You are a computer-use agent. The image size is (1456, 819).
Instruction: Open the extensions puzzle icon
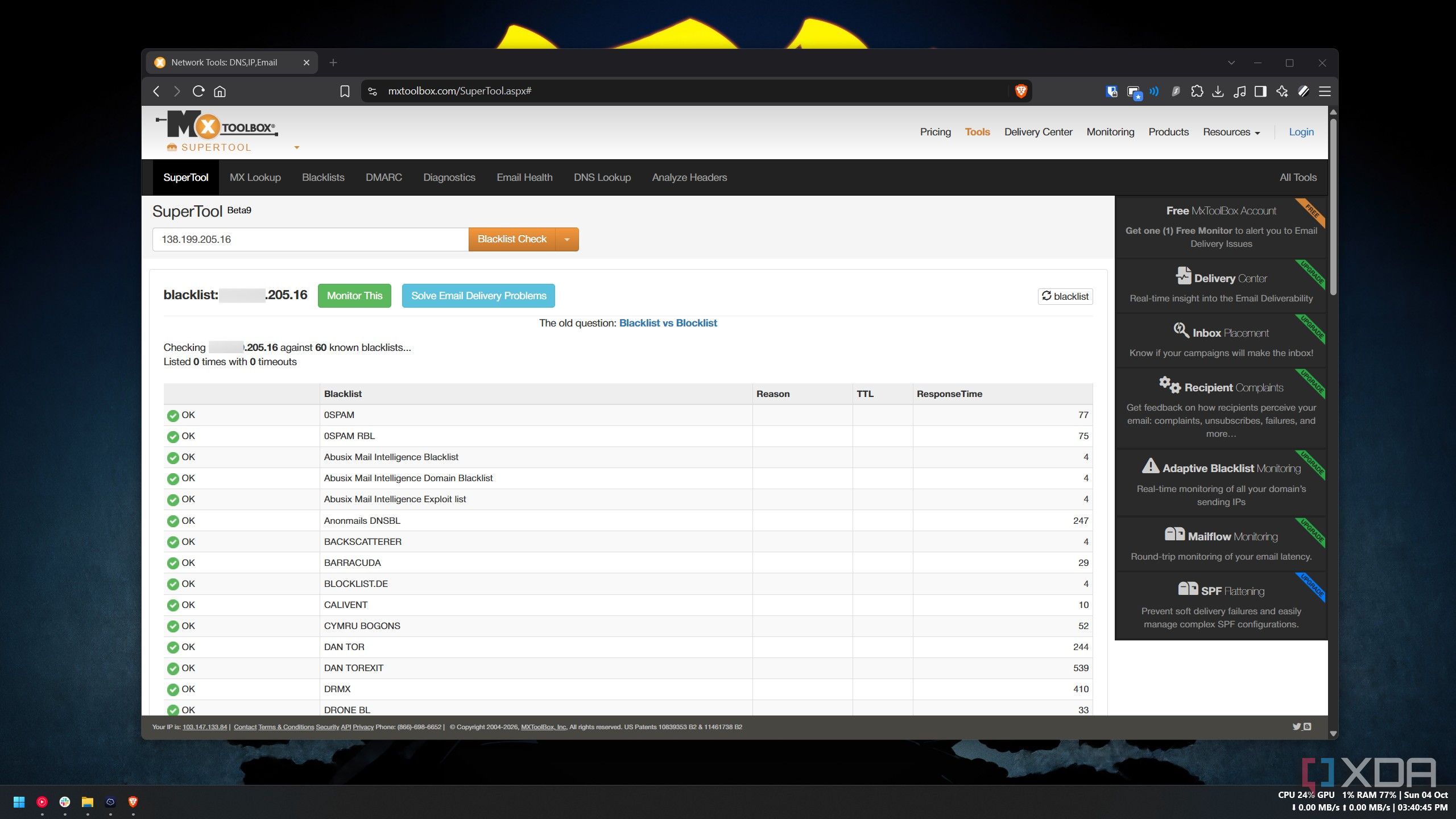coord(1197,91)
